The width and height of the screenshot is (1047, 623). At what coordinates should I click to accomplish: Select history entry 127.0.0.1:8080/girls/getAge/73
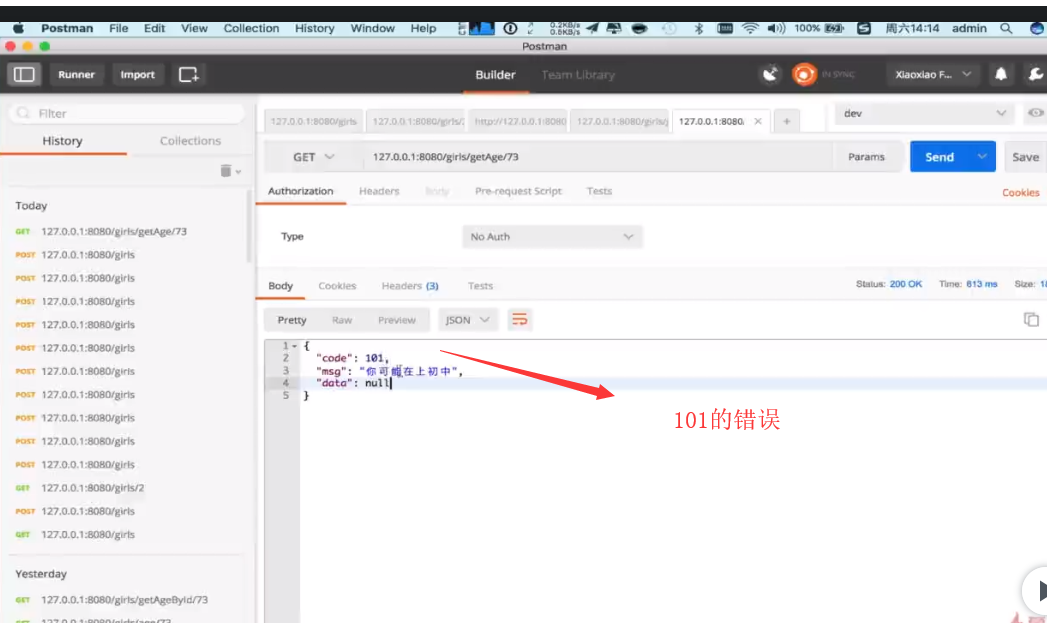114,232
